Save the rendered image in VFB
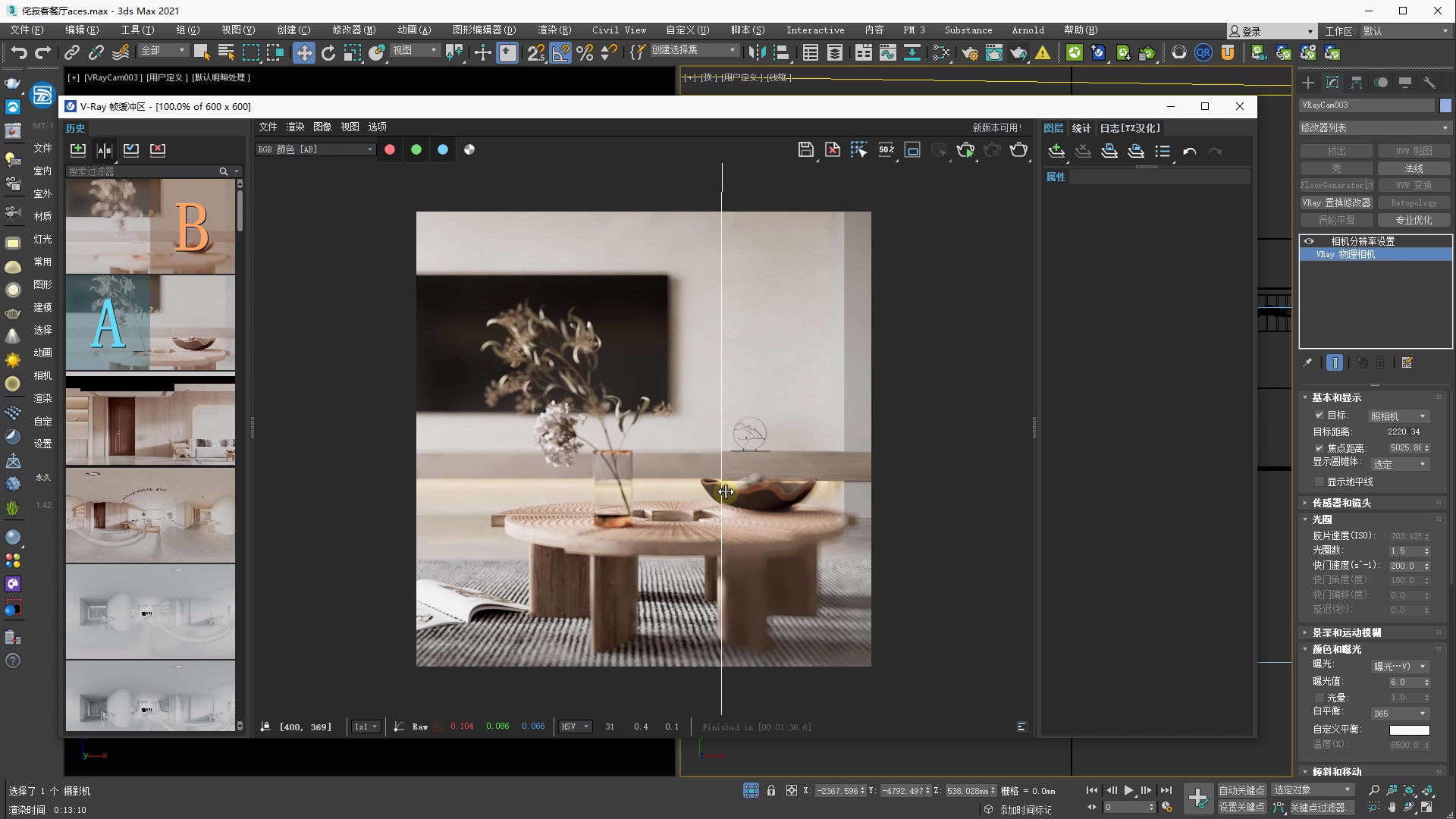1456x819 pixels. (805, 150)
